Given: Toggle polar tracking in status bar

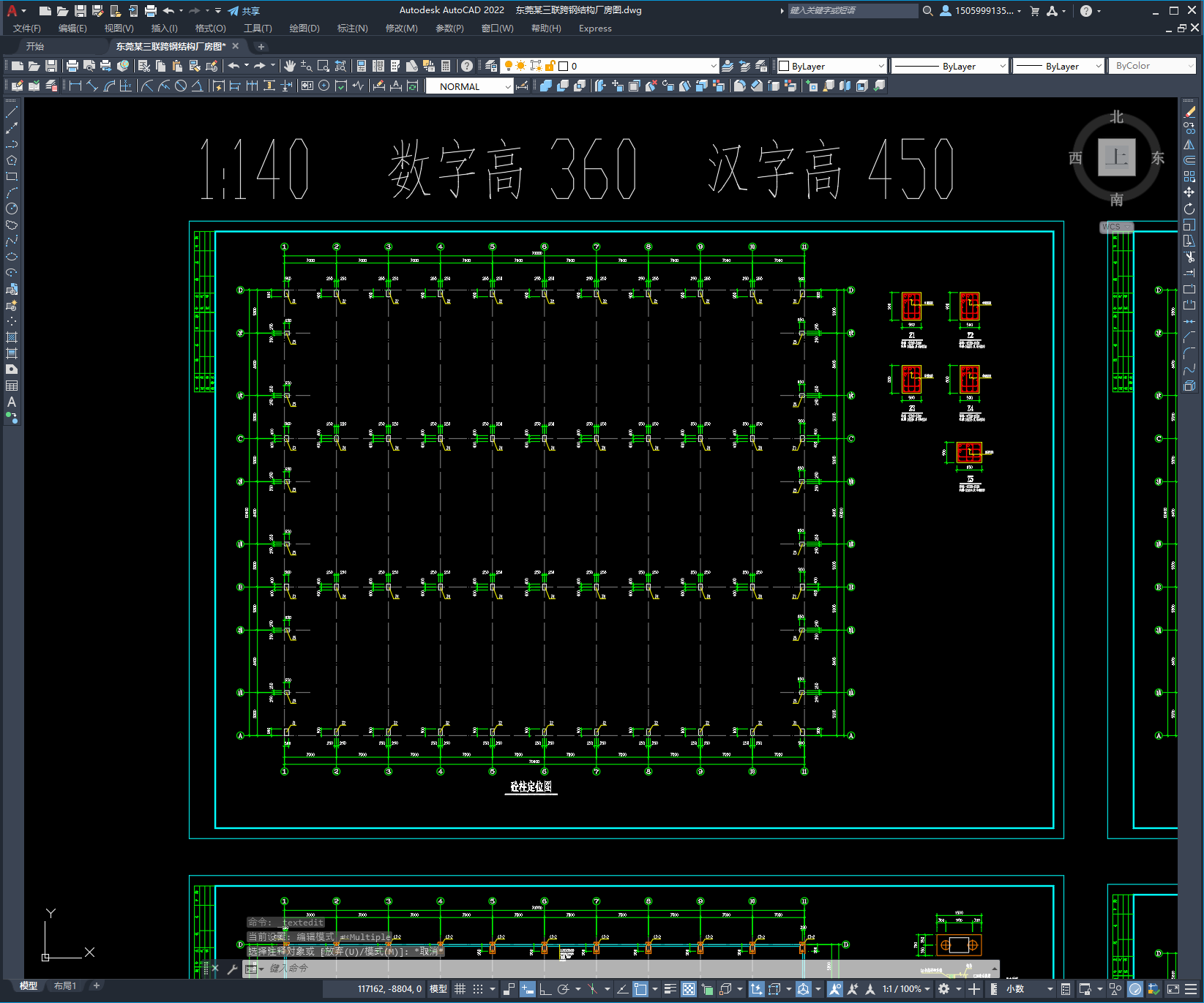Looking at the screenshot, I should [563, 989].
